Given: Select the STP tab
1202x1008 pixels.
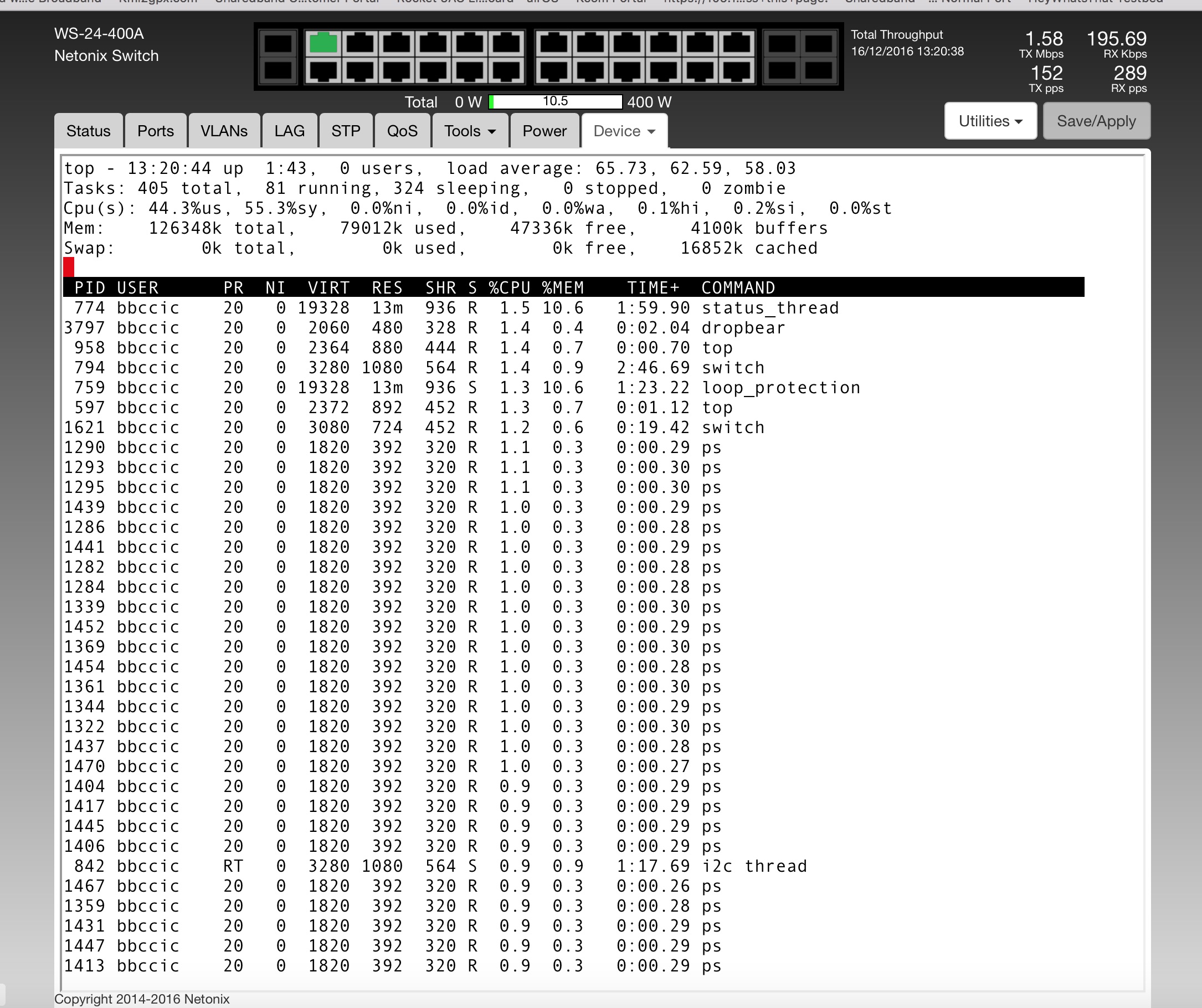Looking at the screenshot, I should pyautogui.click(x=346, y=131).
